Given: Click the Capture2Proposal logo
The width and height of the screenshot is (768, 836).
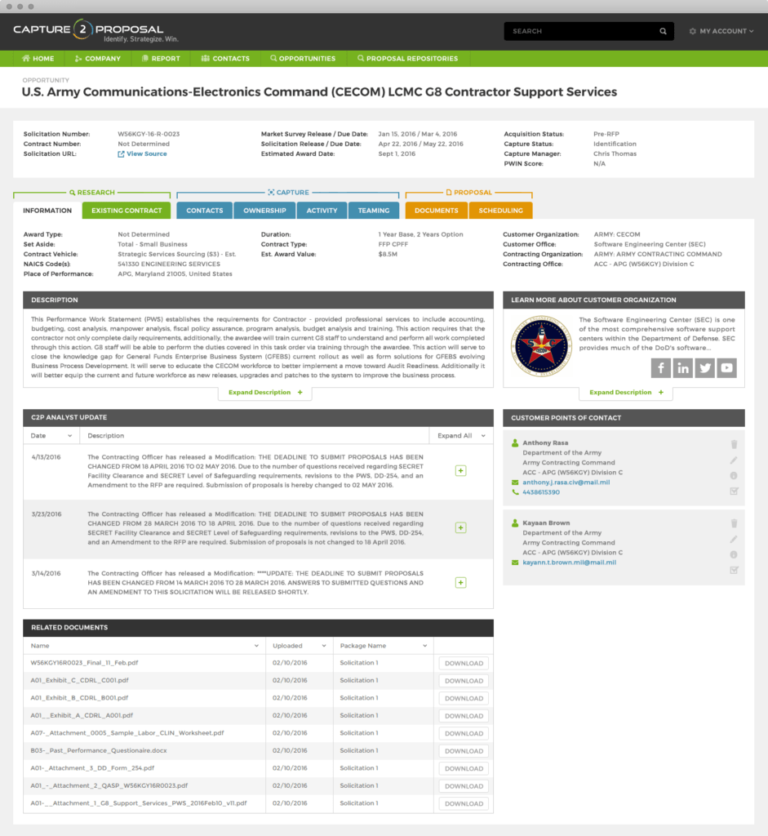Looking at the screenshot, I should click(x=95, y=31).
